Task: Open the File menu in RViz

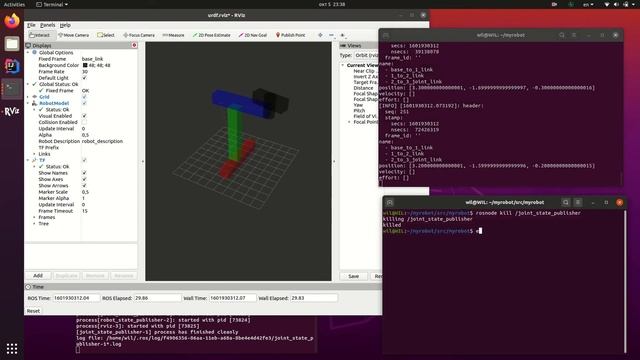Action: [x=31, y=25]
